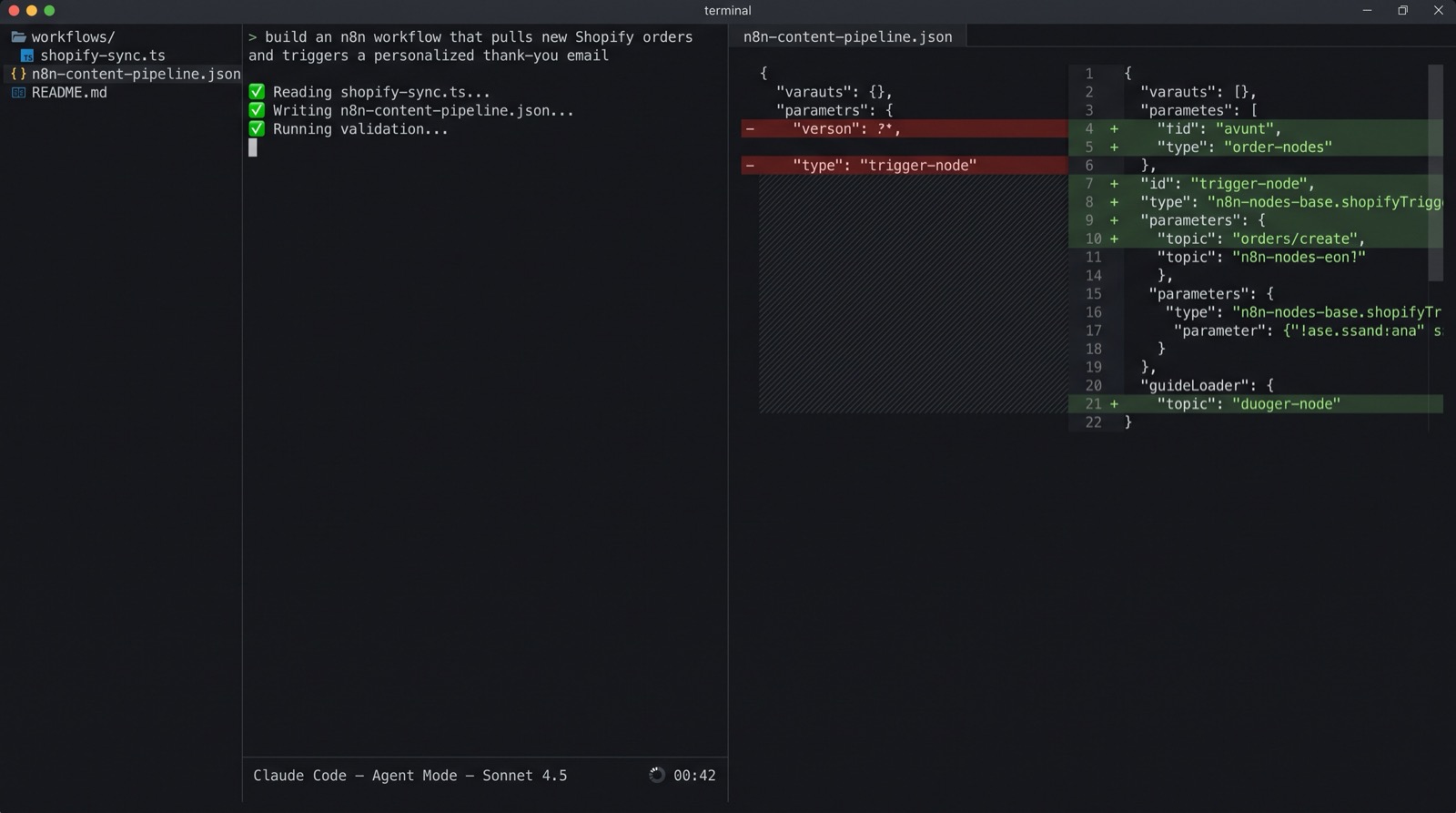Click the "terminal" window title

coord(728,11)
